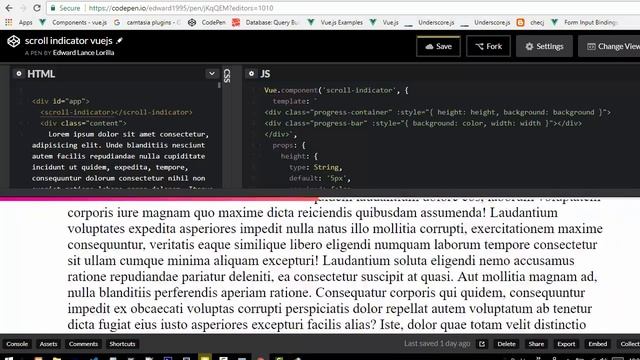
Task: Click the Export button
Action: click(566, 344)
